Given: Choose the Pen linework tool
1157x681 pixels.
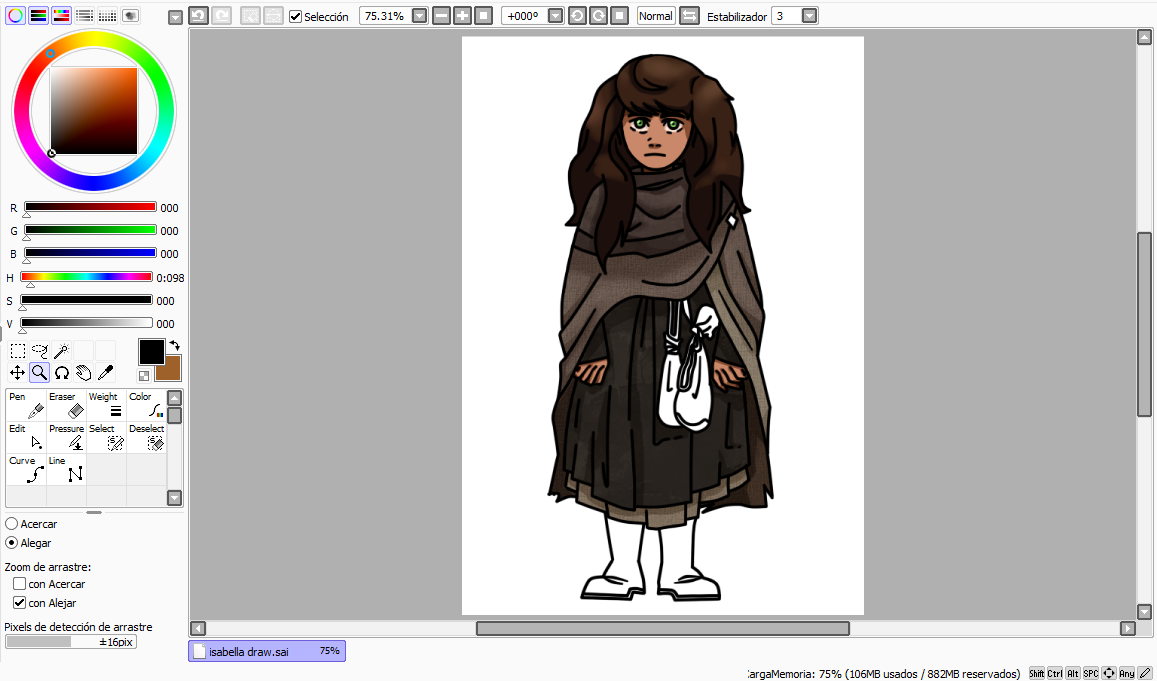Looking at the screenshot, I should coord(27,405).
